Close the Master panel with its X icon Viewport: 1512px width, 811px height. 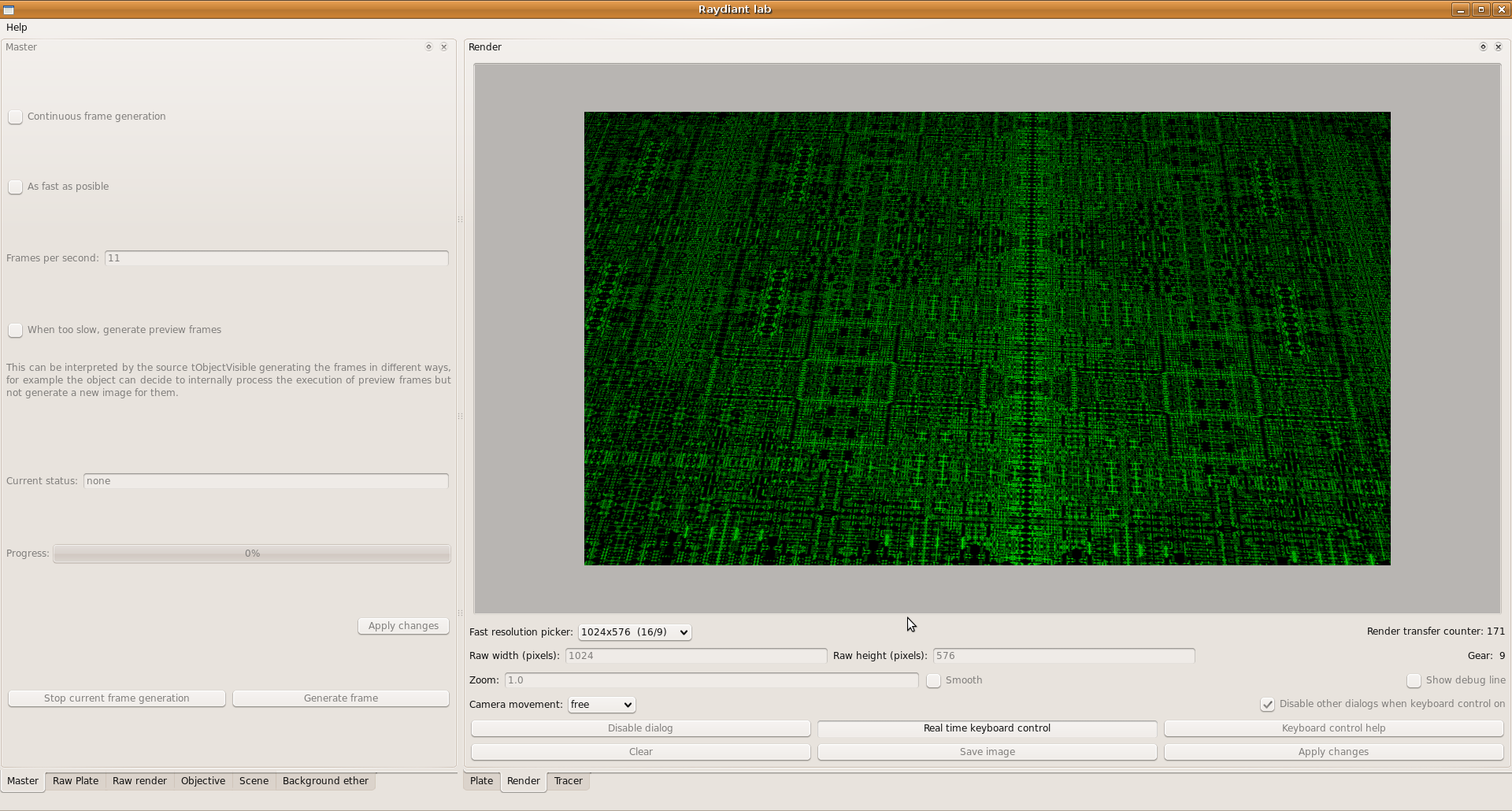444,47
